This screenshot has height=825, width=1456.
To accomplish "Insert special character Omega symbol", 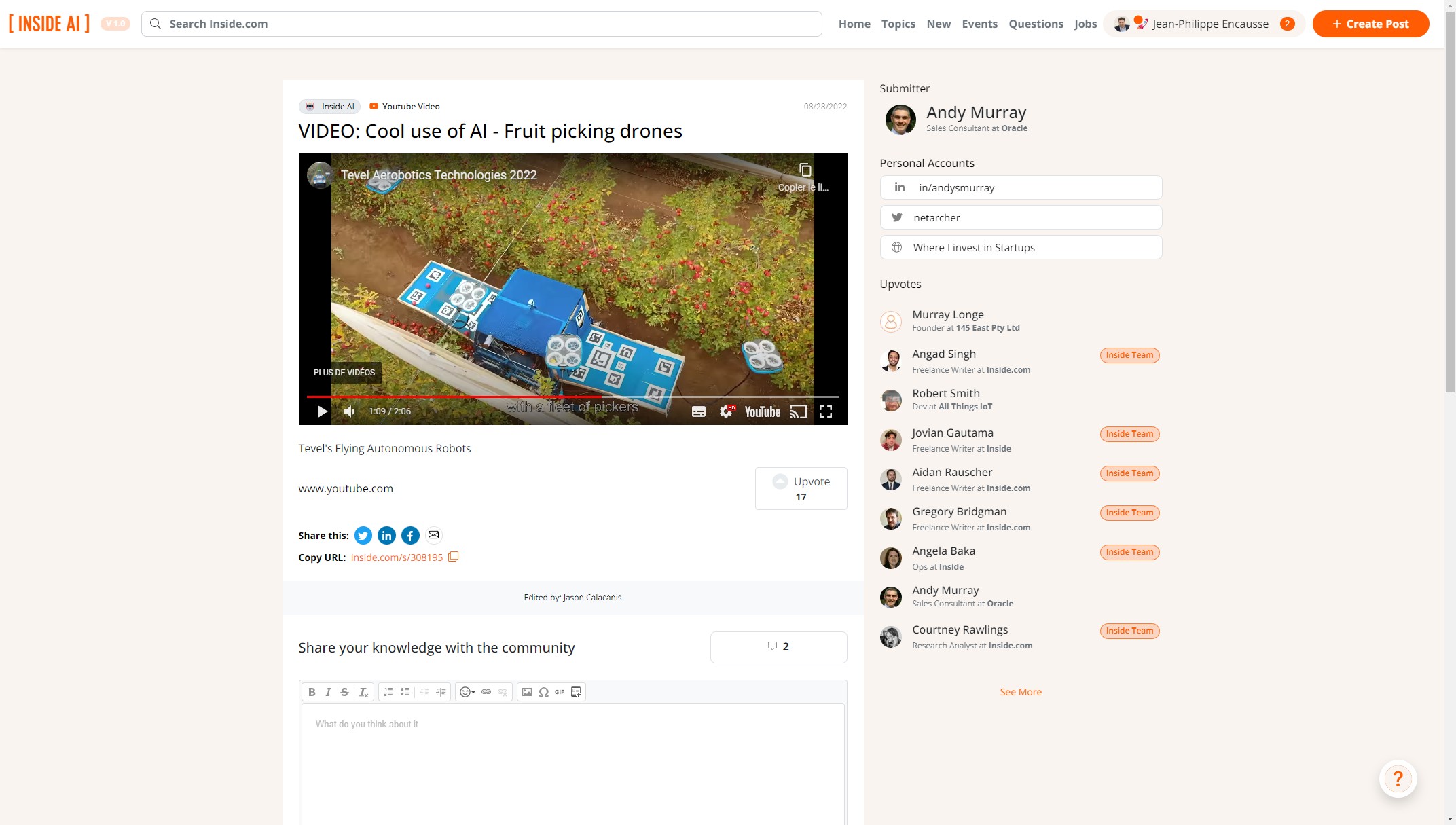I will tap(543, 692).
